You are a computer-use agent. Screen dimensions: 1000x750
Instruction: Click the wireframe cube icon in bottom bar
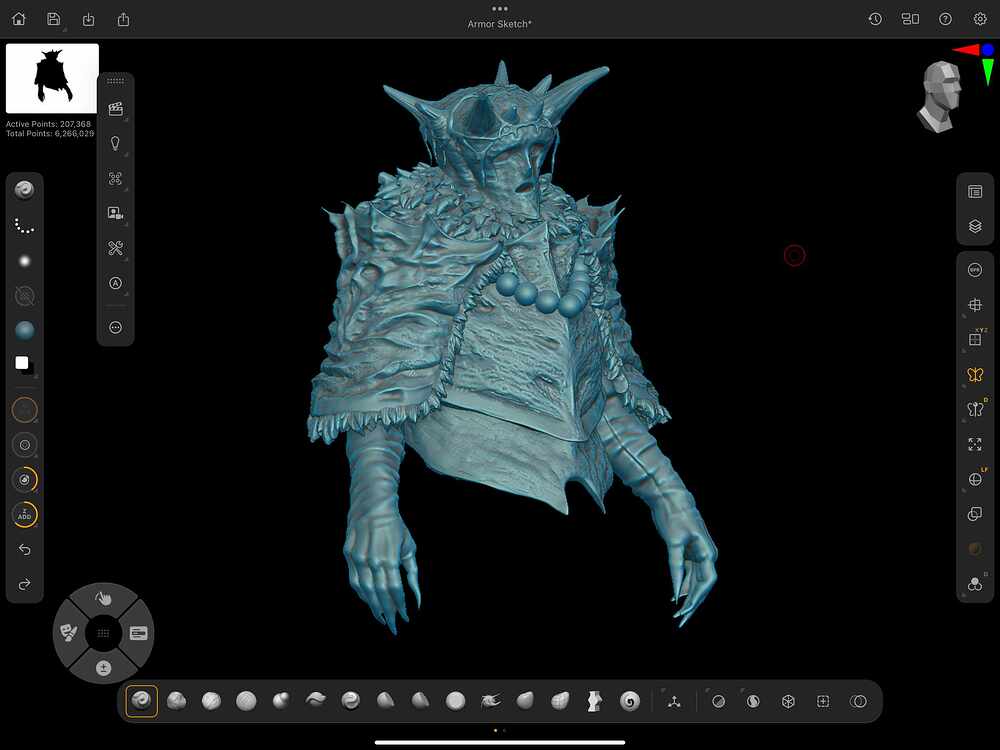click(x=788, y=702)
